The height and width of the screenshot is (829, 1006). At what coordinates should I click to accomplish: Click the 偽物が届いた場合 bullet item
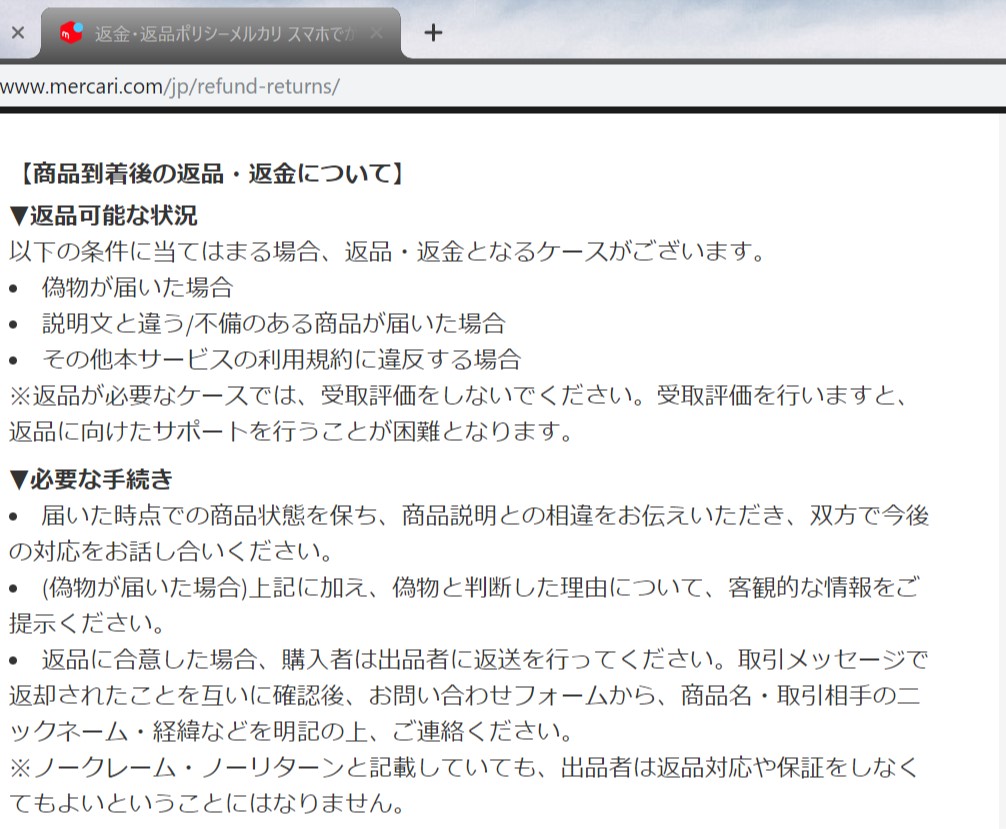point(137,288)
